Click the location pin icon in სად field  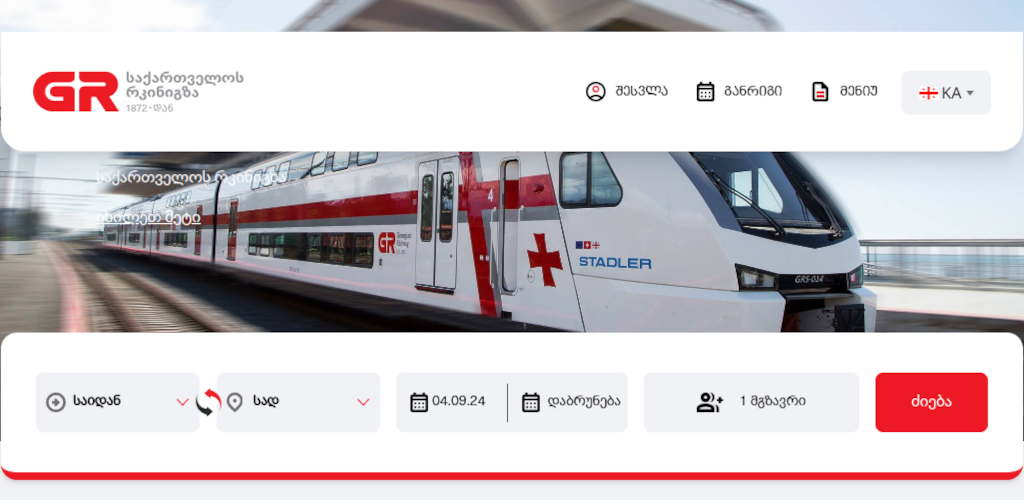click(235, 402)
